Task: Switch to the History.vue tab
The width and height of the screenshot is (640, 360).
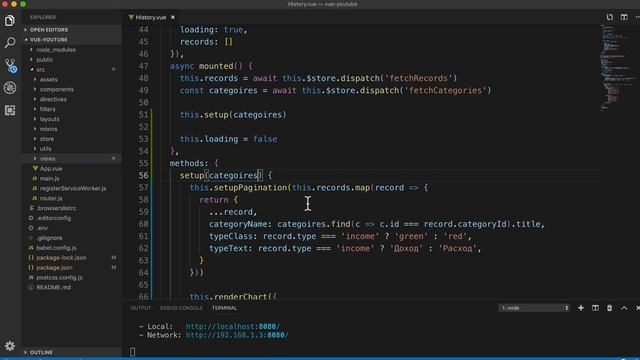Action: 151,17
